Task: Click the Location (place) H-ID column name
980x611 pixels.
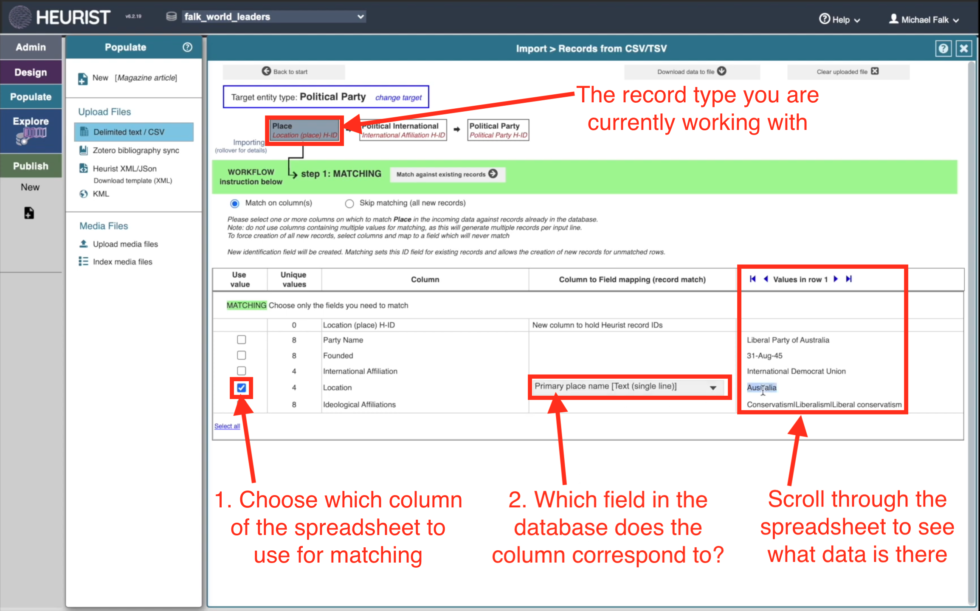Action: 359,325
